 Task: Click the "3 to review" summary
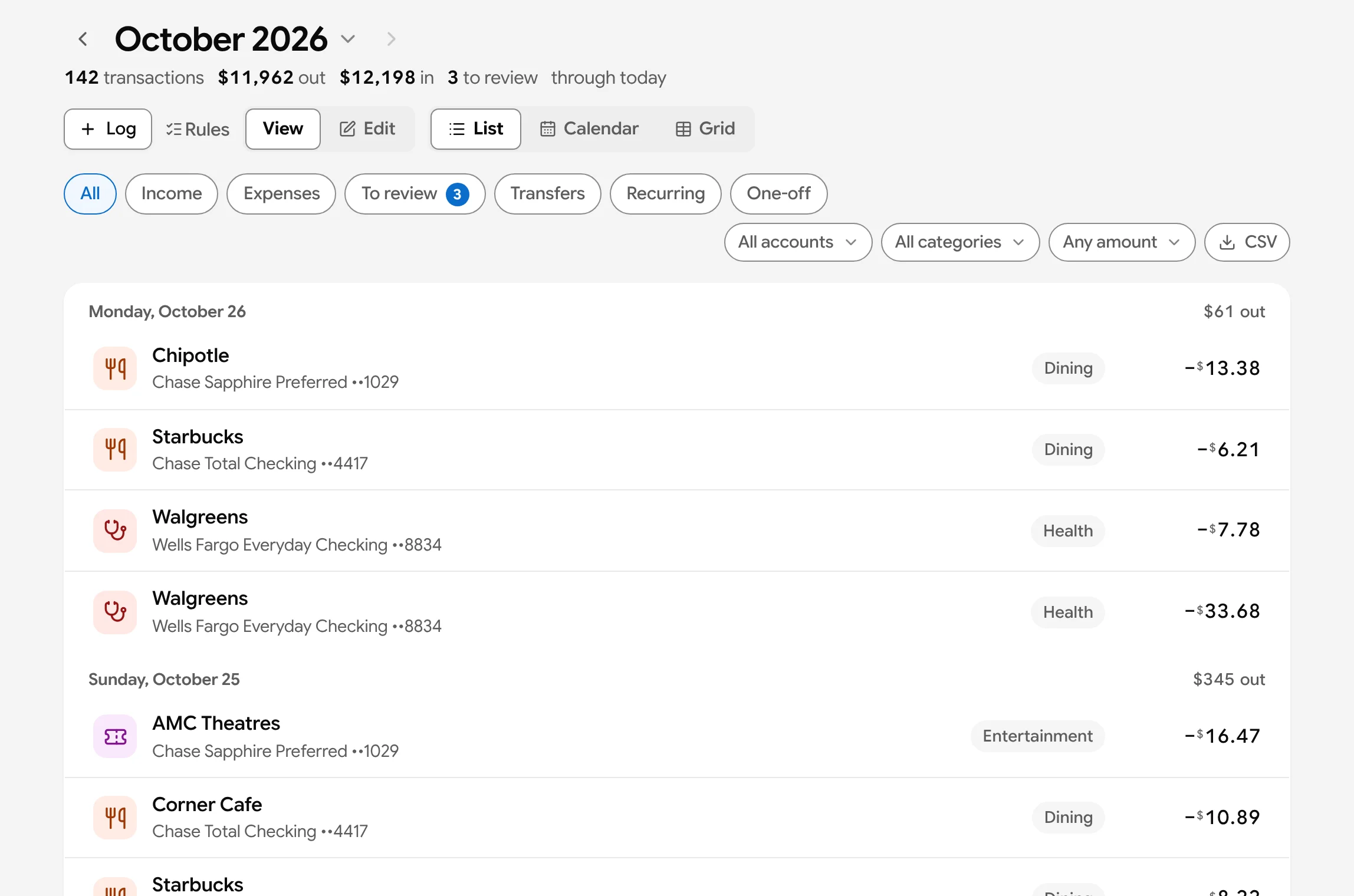pos(492,78)
